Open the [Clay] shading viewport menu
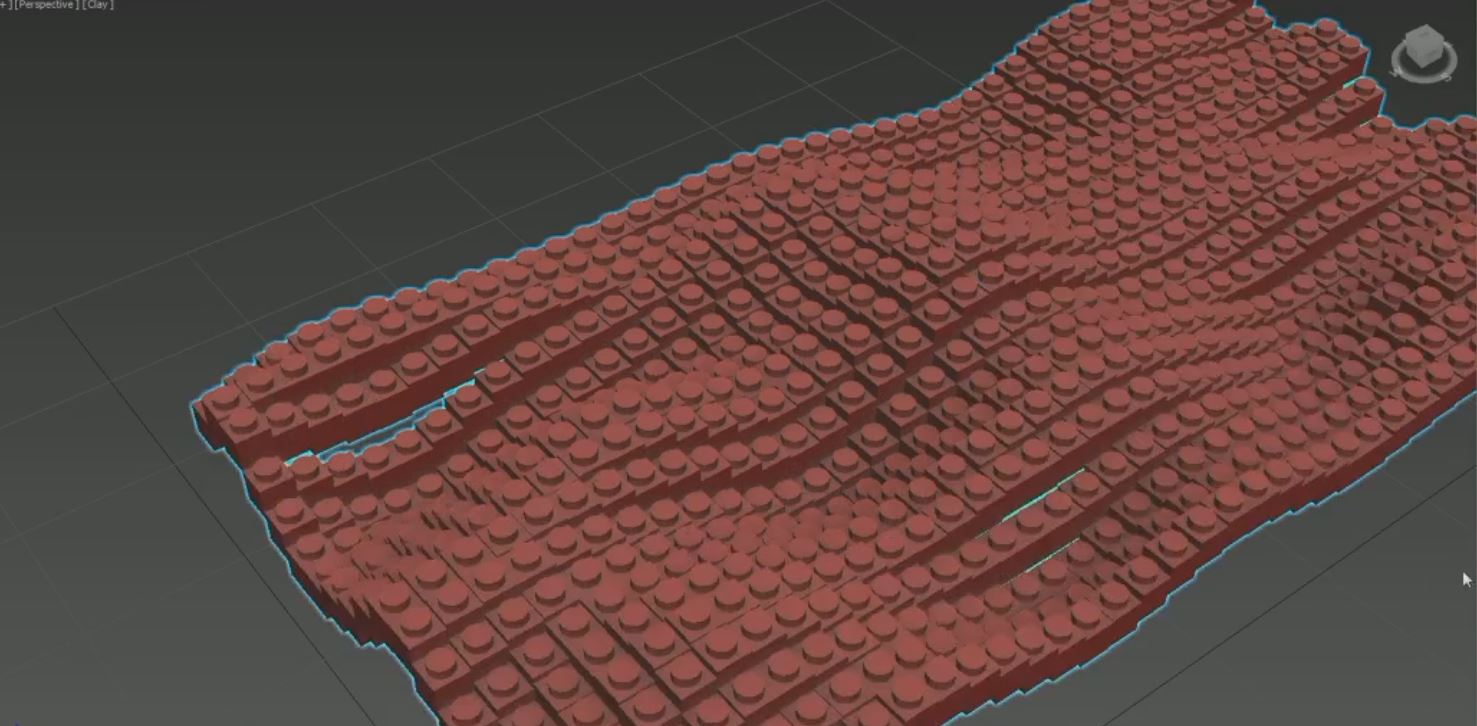 pos(96,4)
